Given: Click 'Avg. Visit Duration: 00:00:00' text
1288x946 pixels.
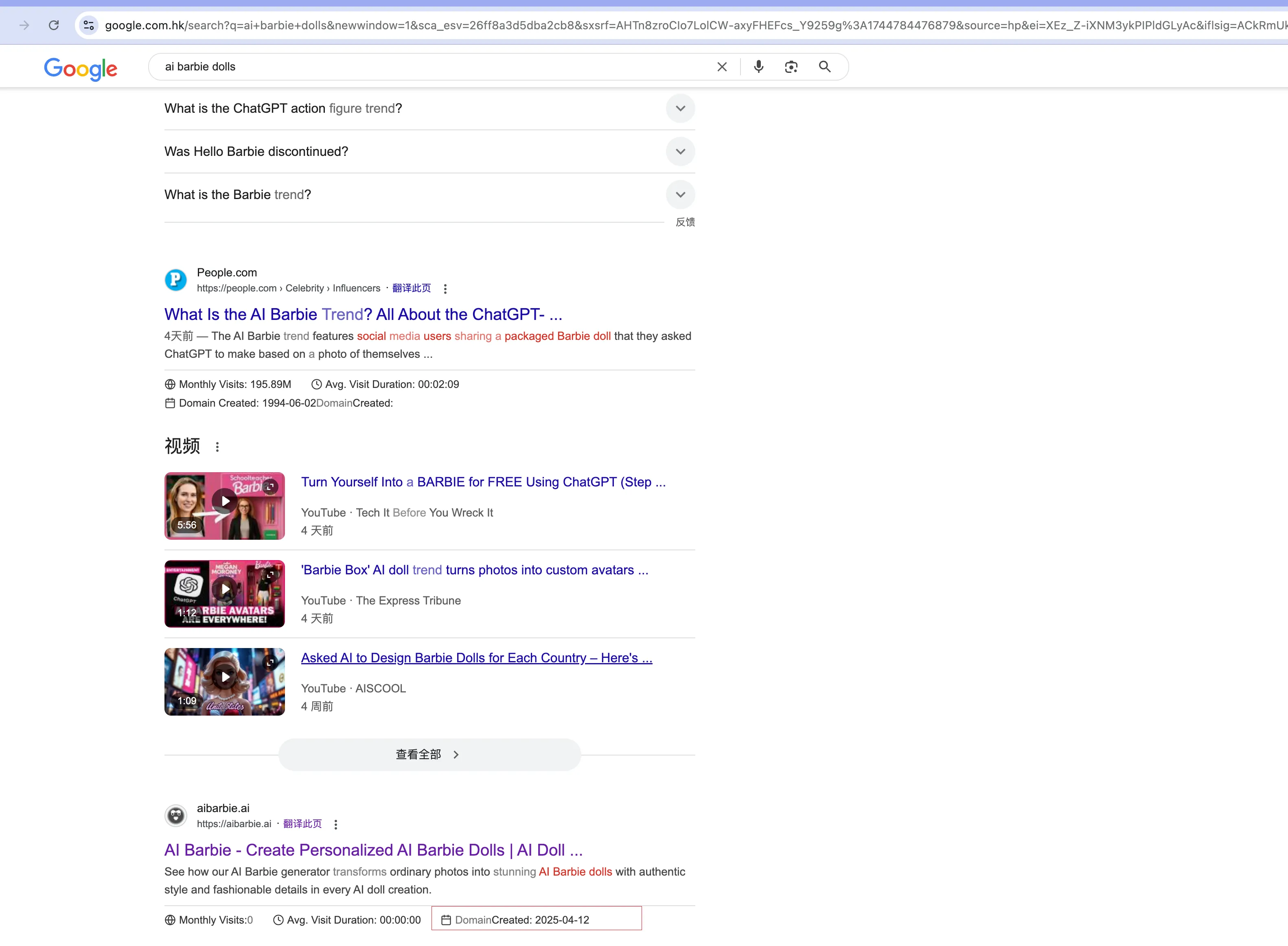Looking at the screenshot, I should [x=354, y=920].
